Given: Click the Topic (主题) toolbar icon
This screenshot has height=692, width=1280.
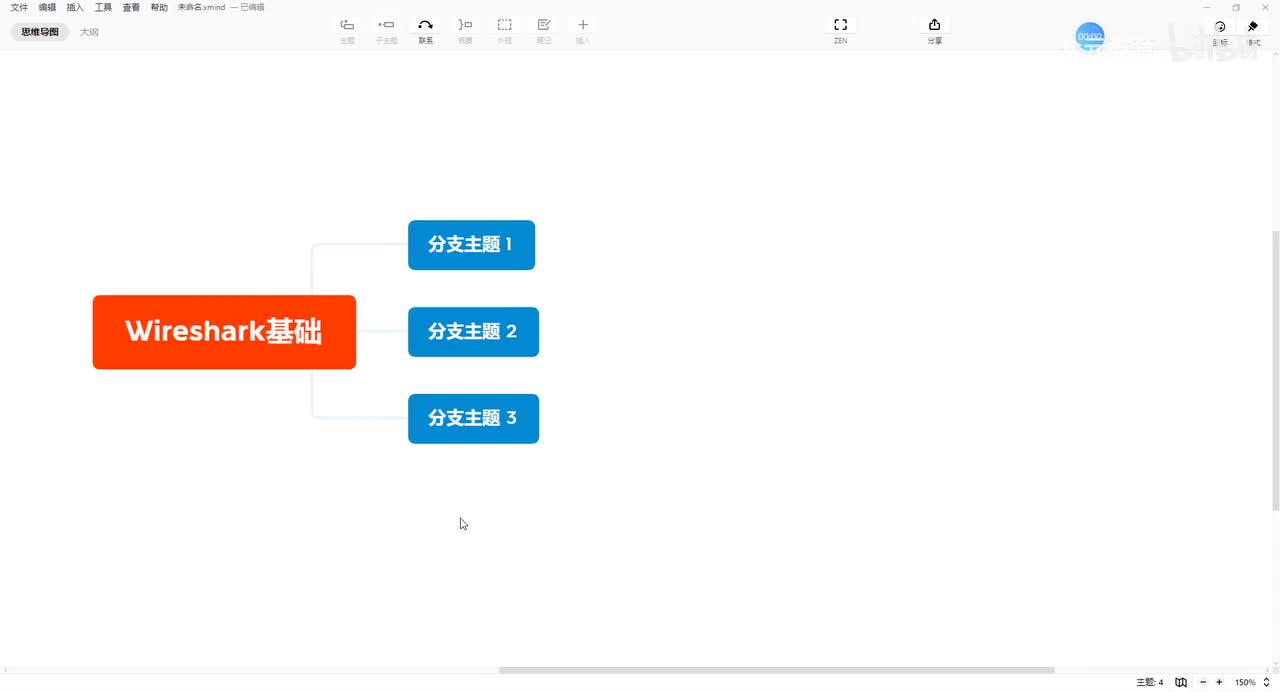Looking at the screenshot, I should click(x=347, y=25).
